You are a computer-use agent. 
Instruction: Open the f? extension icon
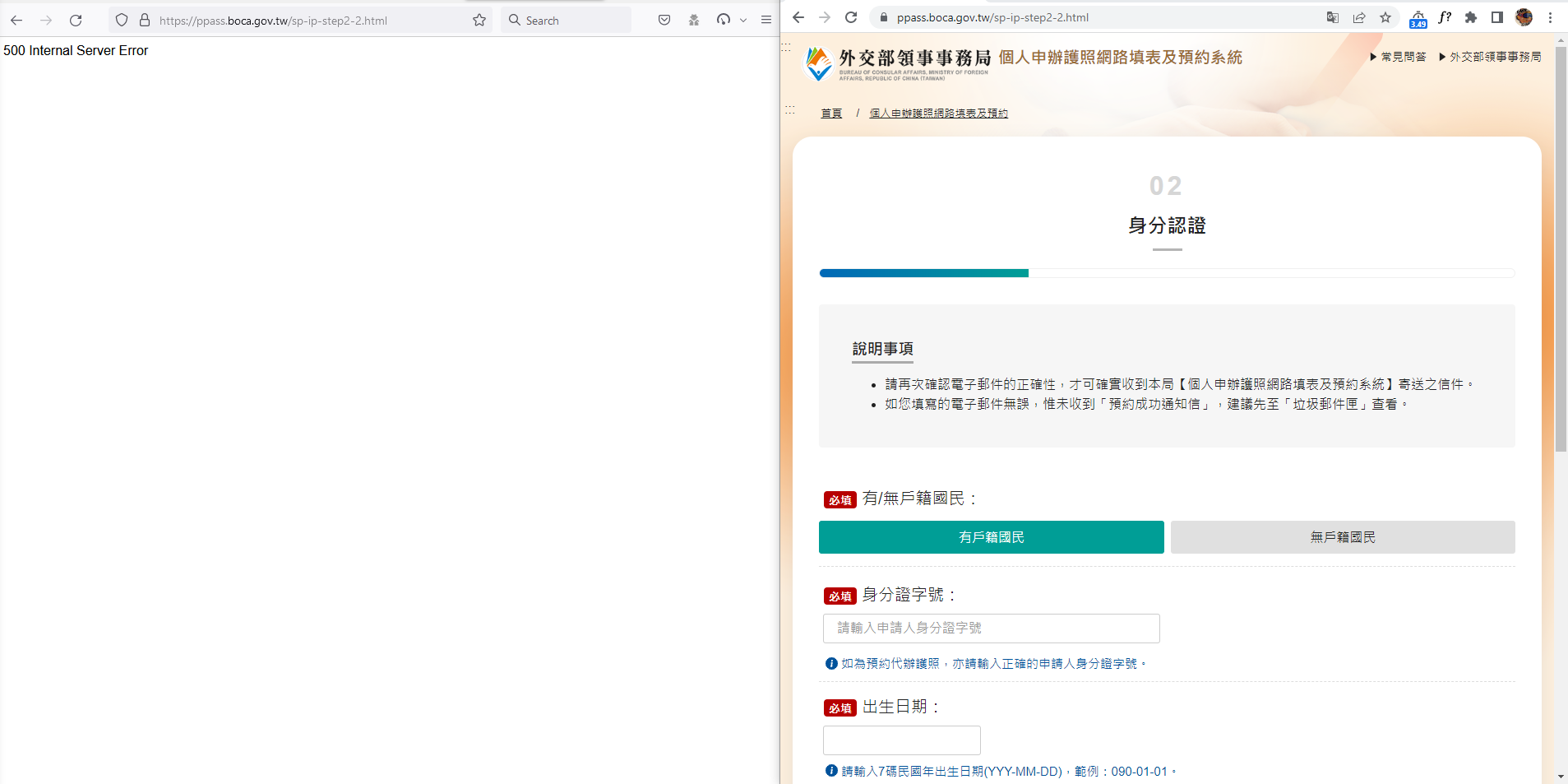pos(1446,17)
